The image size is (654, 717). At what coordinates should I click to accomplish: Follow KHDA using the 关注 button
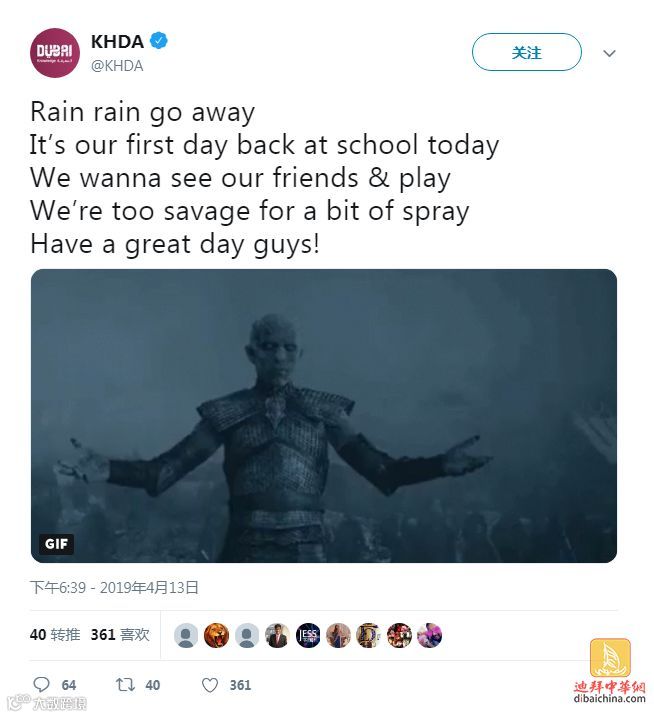point(526,52)
